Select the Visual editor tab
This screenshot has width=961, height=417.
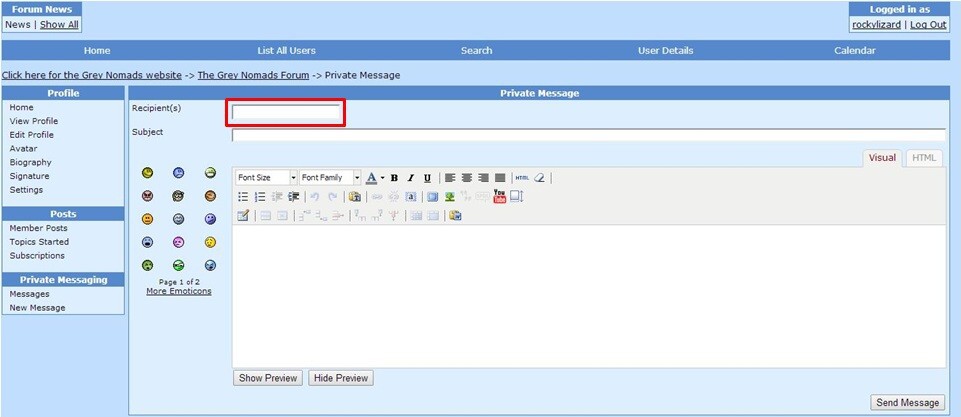(x=881, y=158)
